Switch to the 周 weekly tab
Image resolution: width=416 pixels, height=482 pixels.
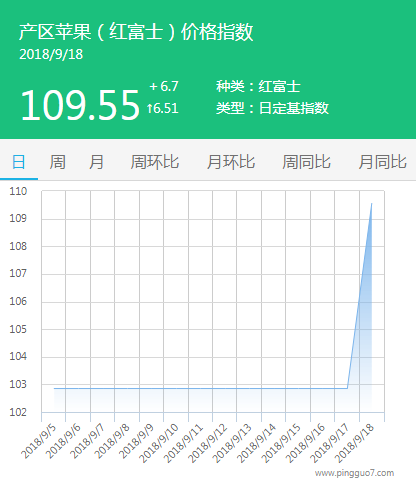click(57, 162)
